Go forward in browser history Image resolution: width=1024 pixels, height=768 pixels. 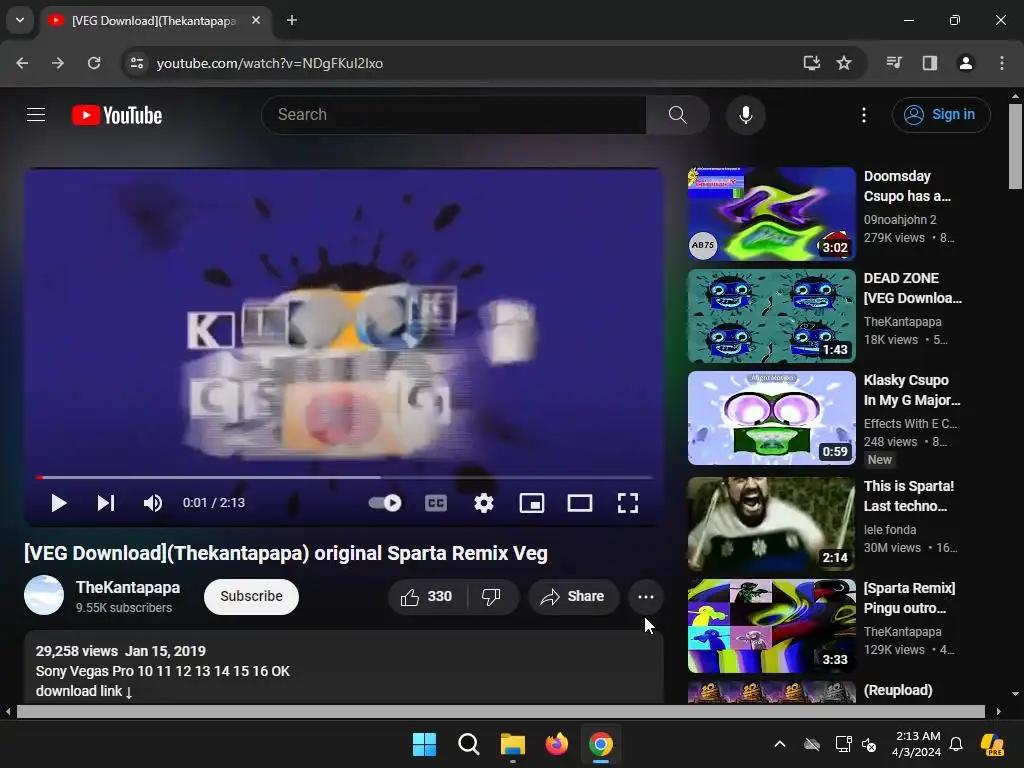tap(58, 63)
